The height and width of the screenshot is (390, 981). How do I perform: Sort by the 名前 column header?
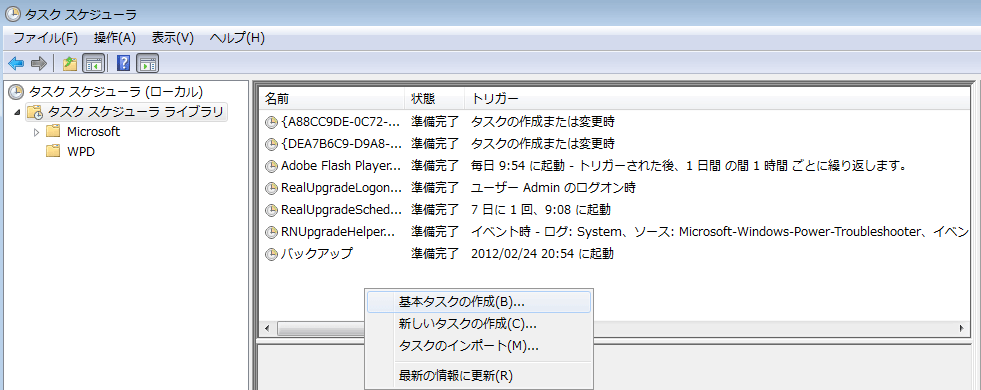tap(332, 99)
